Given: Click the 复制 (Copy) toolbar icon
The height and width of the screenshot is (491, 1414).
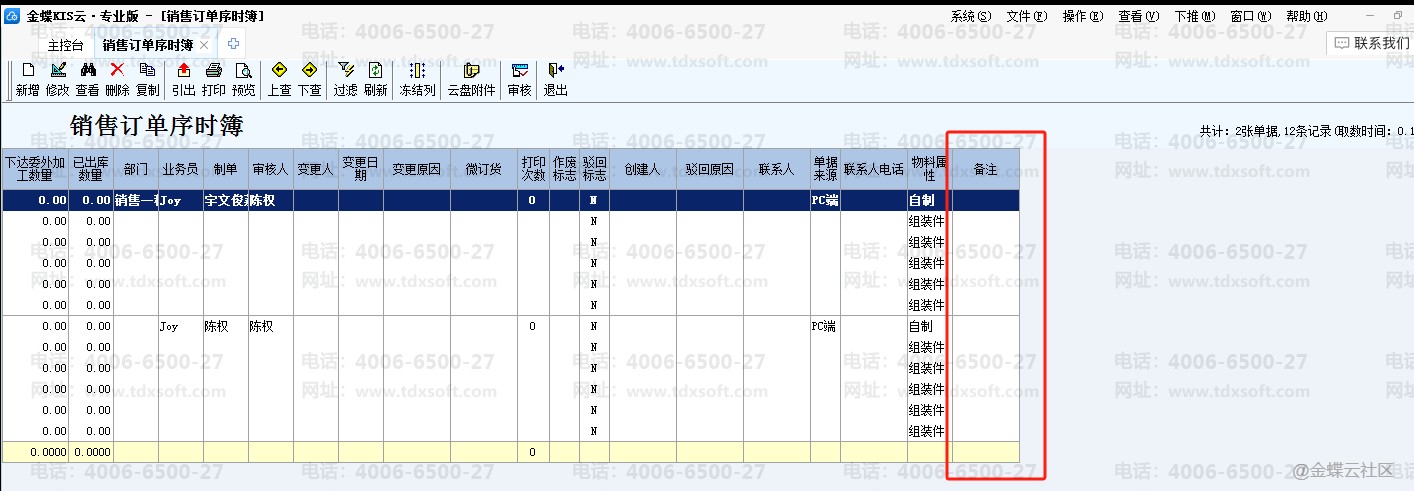Looking at the screenshot, I should pos(147,70).
